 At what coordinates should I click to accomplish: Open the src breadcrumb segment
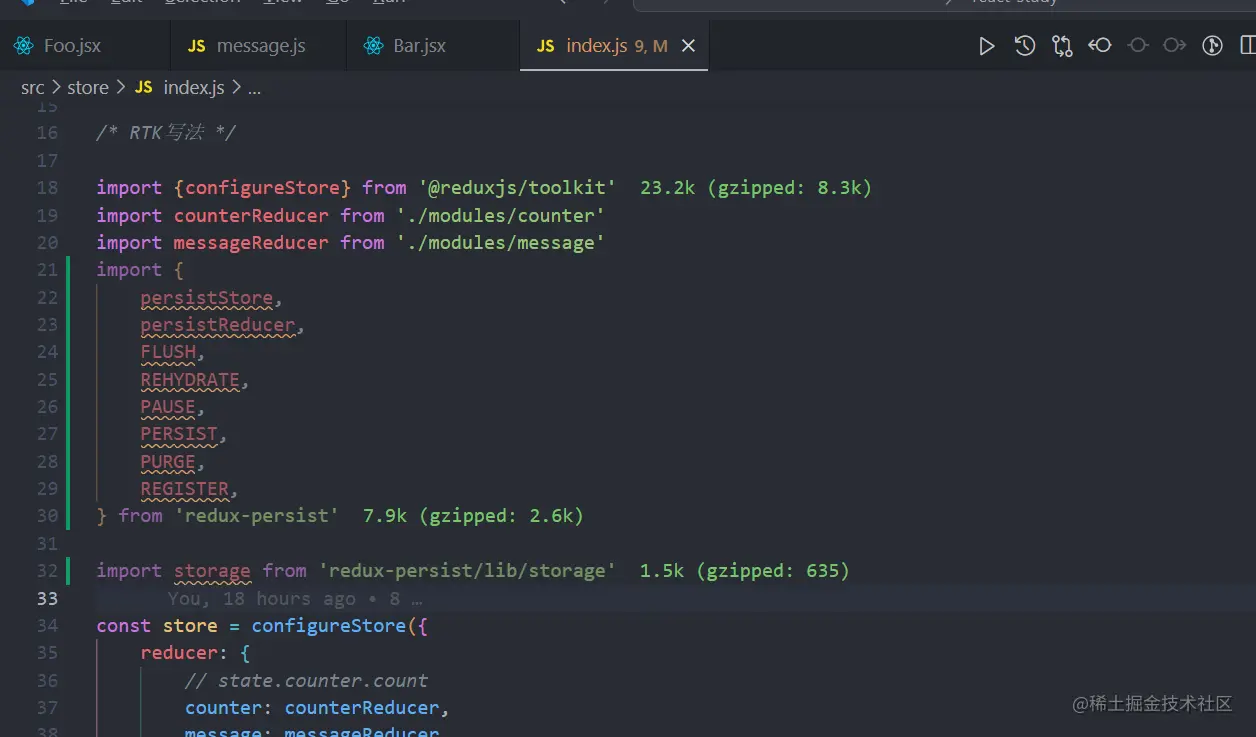[x=32, y=88]
